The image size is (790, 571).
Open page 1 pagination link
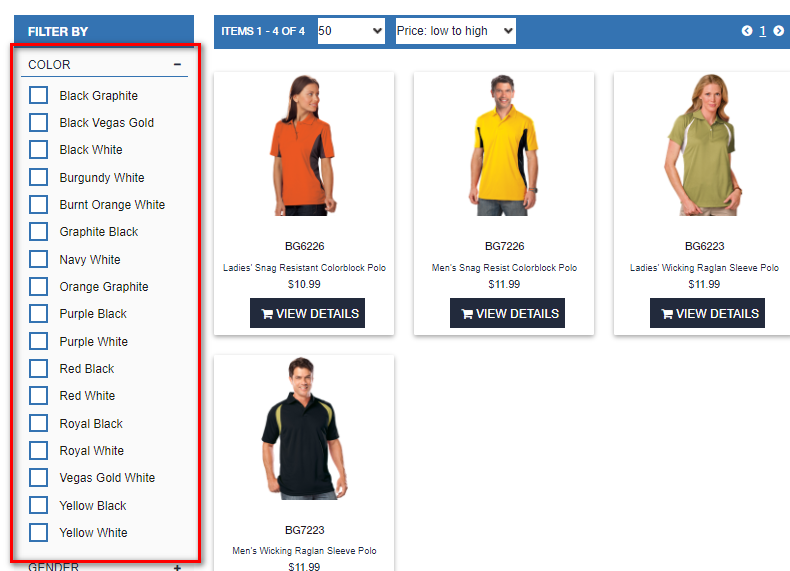(x=763, y=31)
